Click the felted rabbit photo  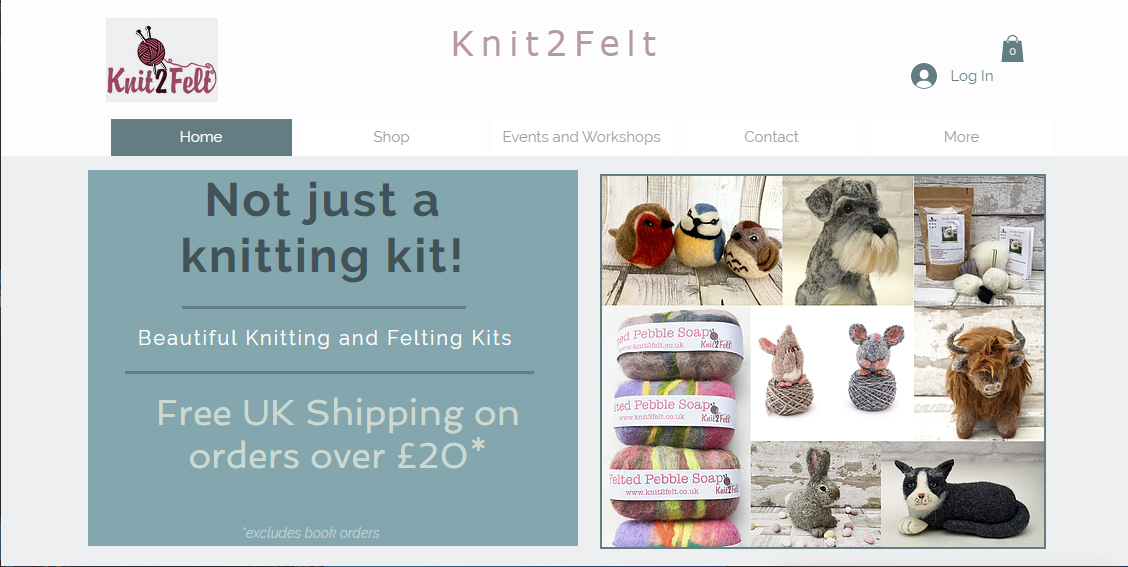point(816,494)
